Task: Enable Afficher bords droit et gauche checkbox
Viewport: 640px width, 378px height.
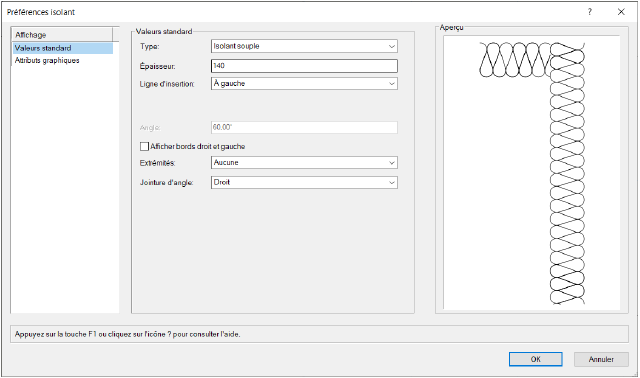Action: tap(144, 146)
